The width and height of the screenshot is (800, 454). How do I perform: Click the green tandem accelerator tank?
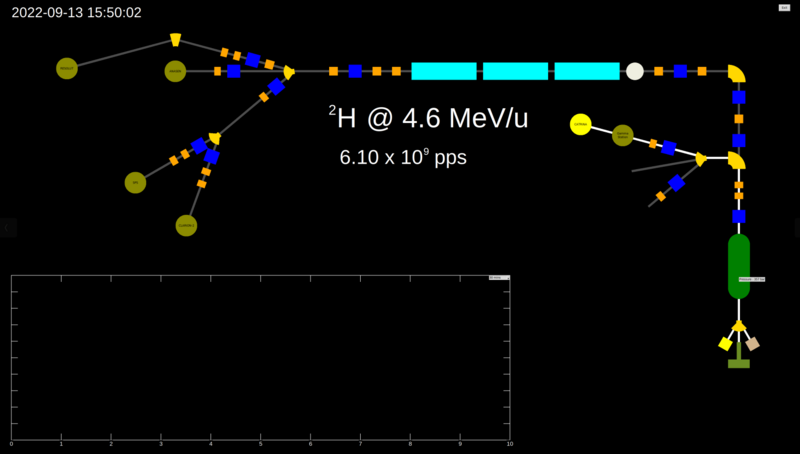coord(739,266)
